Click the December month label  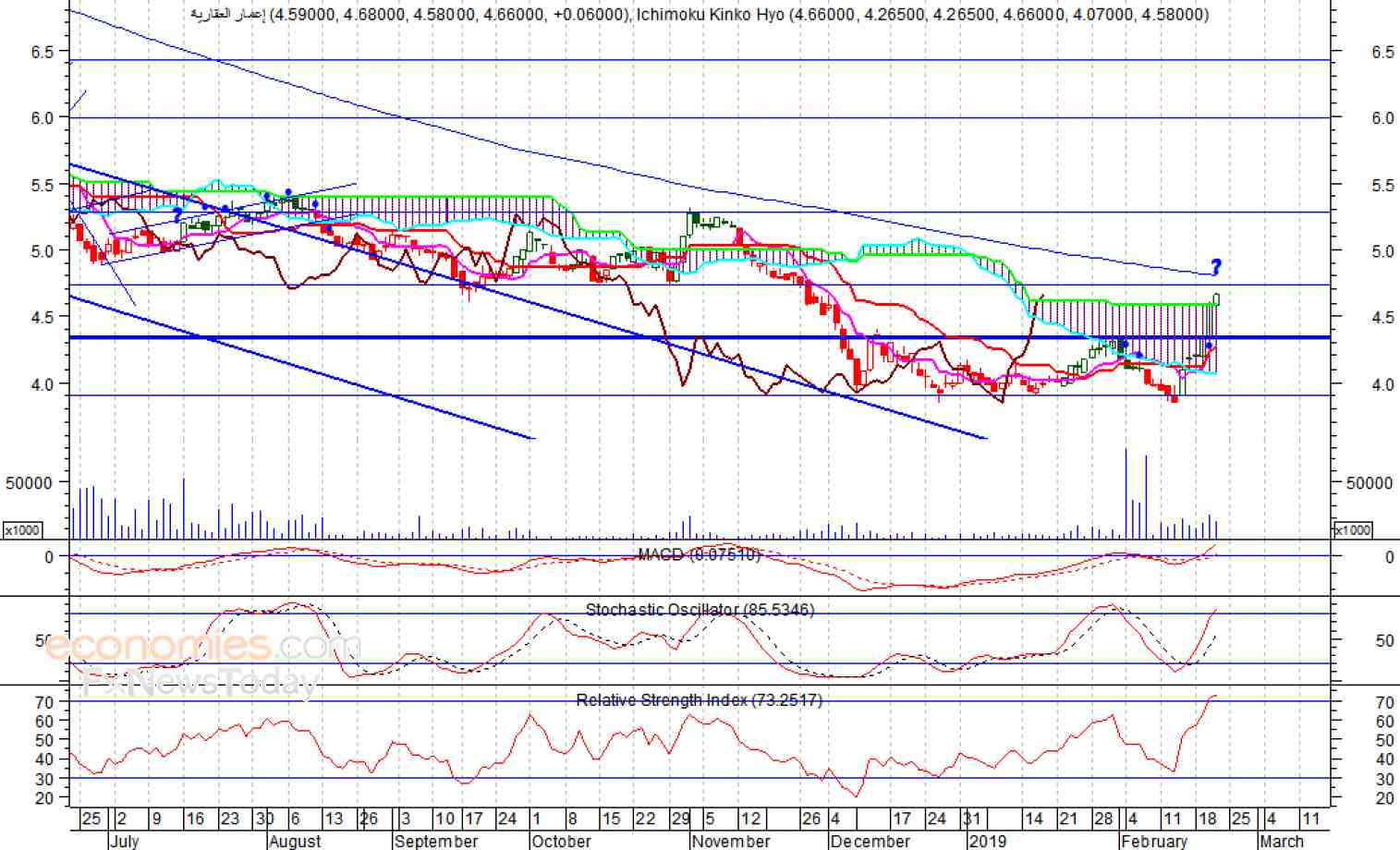tap(870, 841)
